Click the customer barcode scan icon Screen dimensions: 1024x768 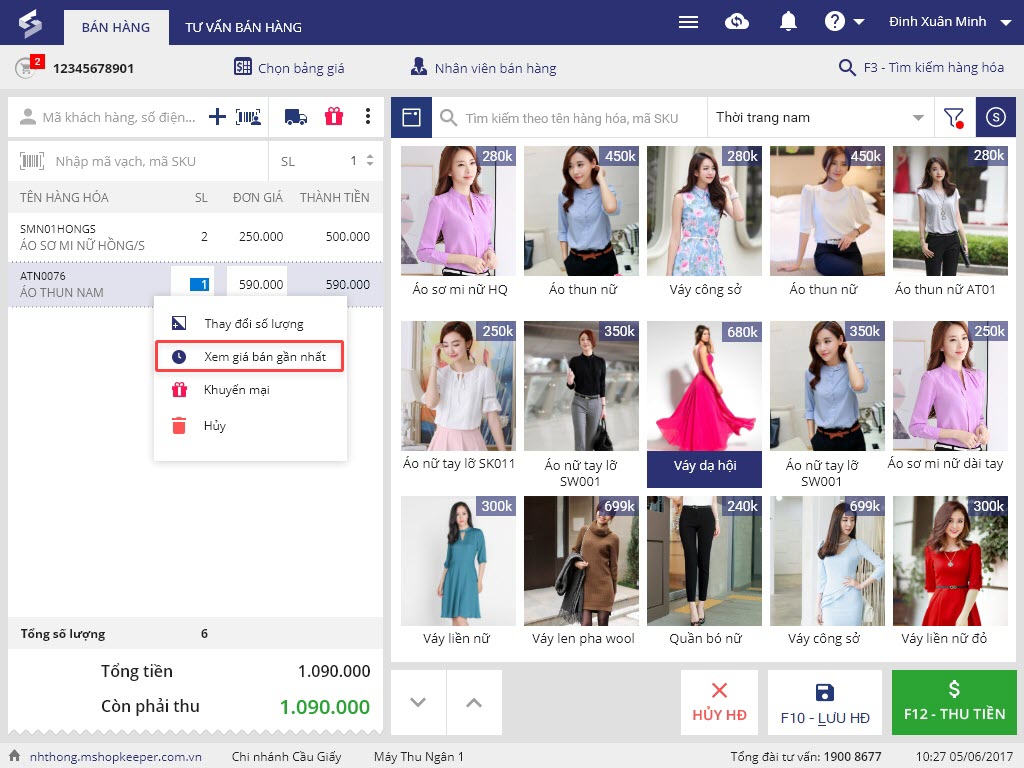249,117
